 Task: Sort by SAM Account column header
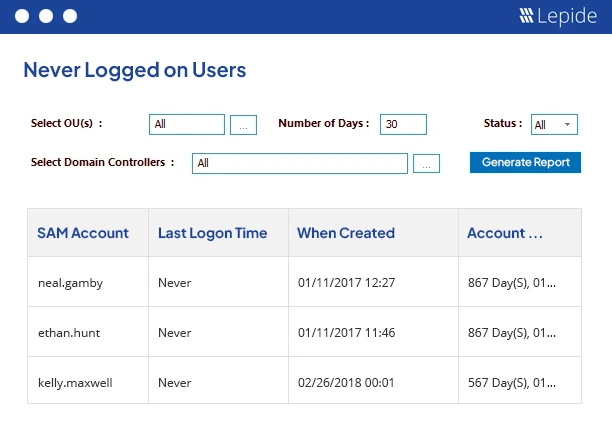(x=83, y=233)
